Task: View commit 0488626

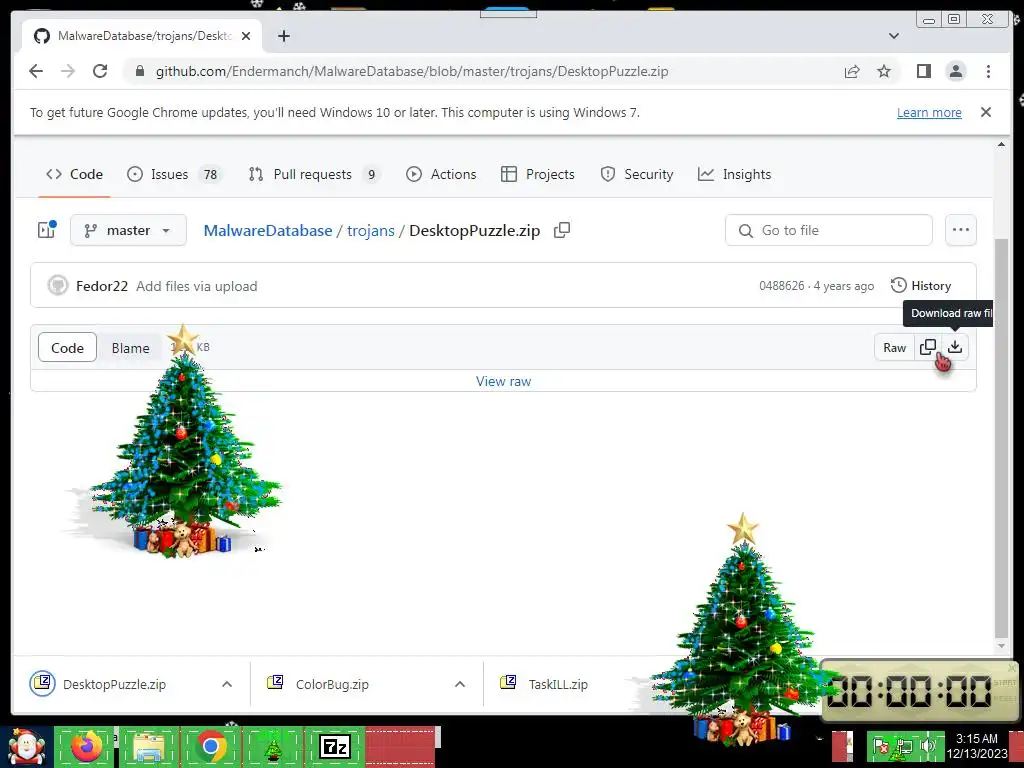Action: coord(781,285)
